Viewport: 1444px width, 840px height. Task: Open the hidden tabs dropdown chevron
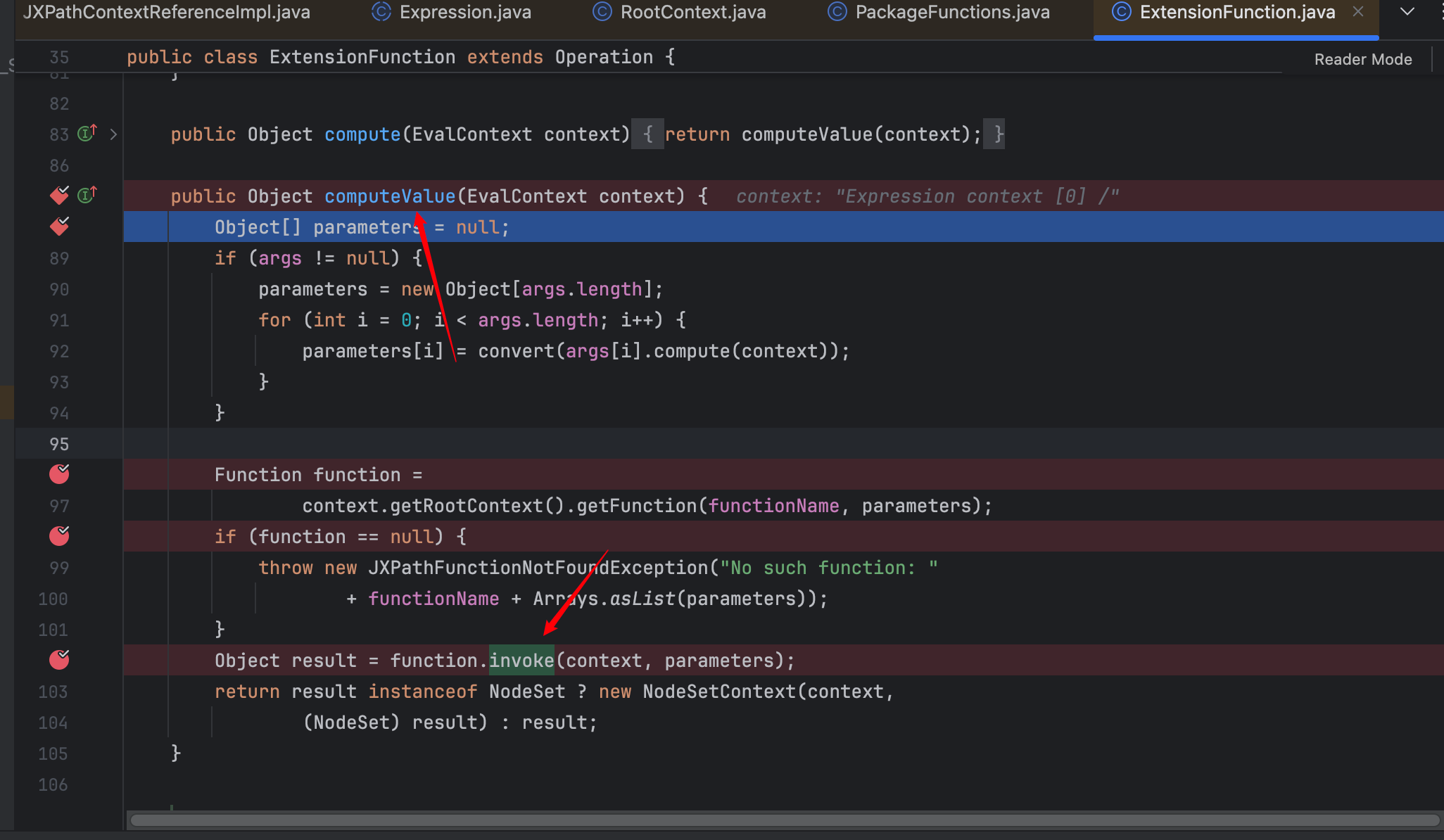click(x=1407, y=12)
